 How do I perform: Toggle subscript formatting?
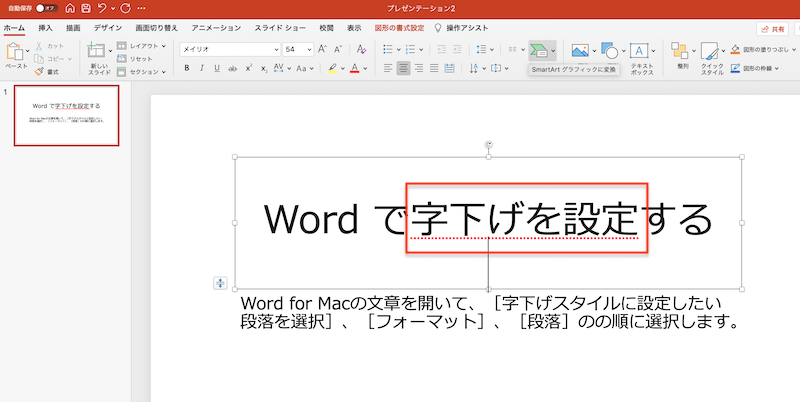click(x=264, y=68)
